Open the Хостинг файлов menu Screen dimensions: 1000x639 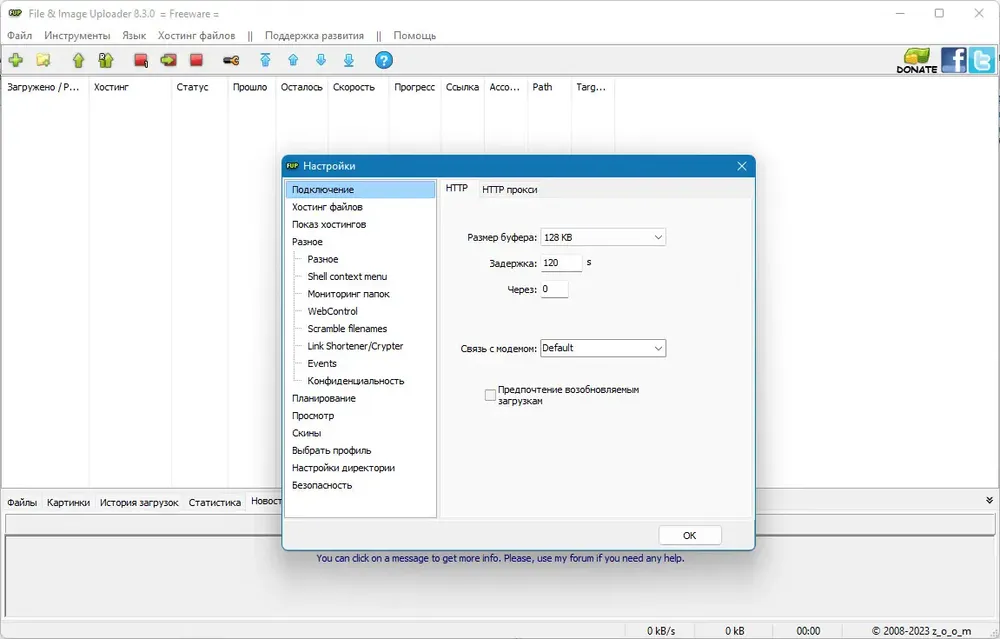click(196, 35)
